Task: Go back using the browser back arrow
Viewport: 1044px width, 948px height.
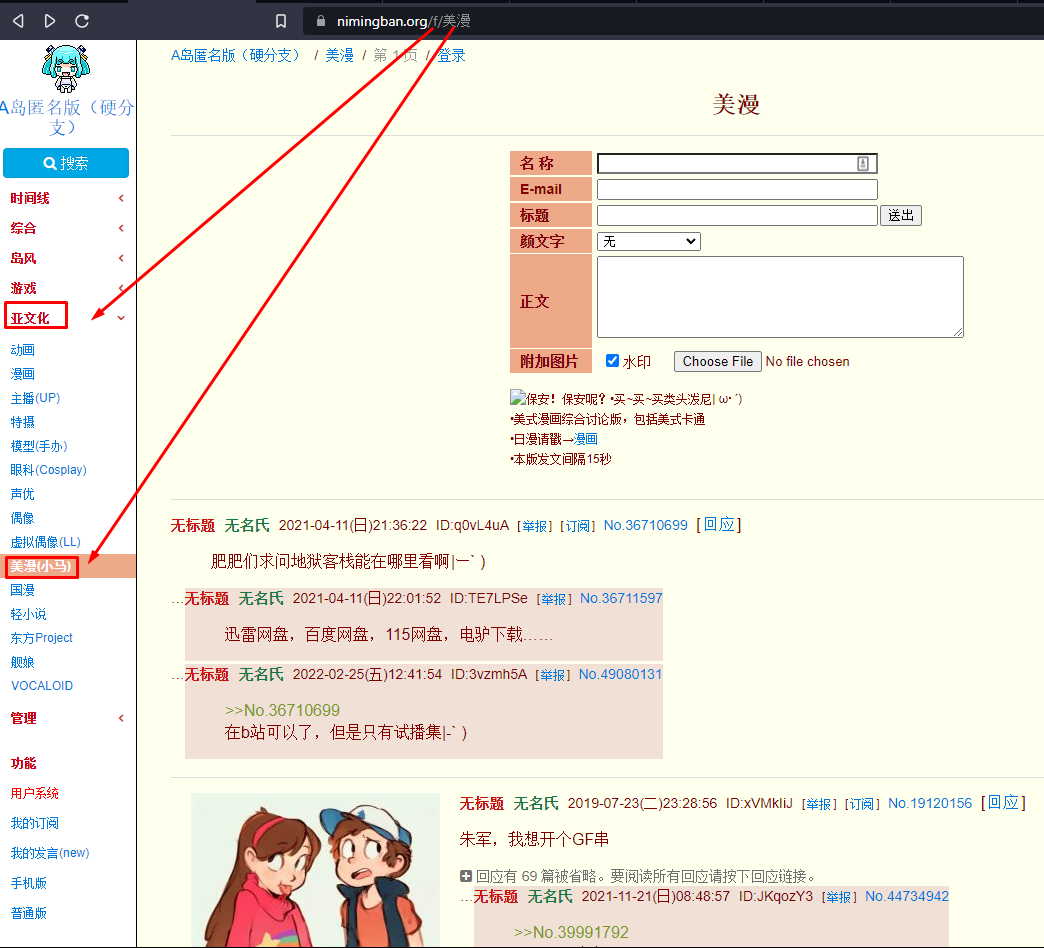Action: click(x=19, y=21)
